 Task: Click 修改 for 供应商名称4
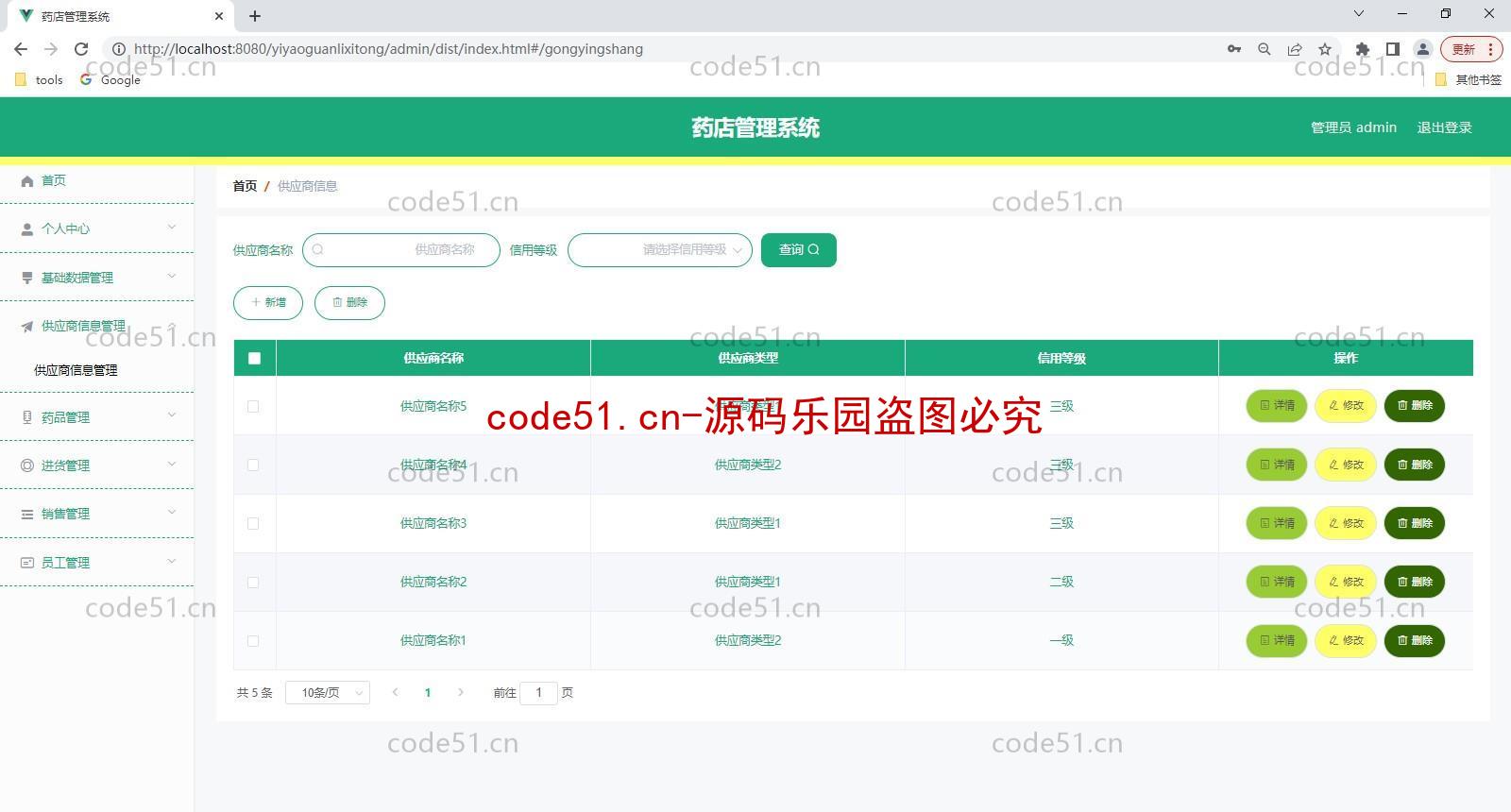(1346, 465)
